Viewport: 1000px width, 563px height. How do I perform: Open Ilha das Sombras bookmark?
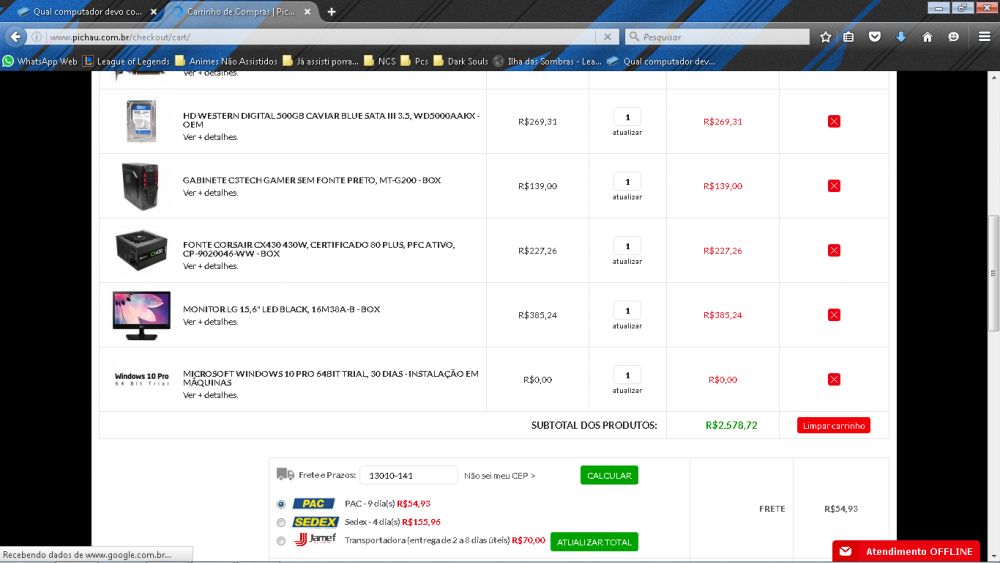(x=547, y=61)
